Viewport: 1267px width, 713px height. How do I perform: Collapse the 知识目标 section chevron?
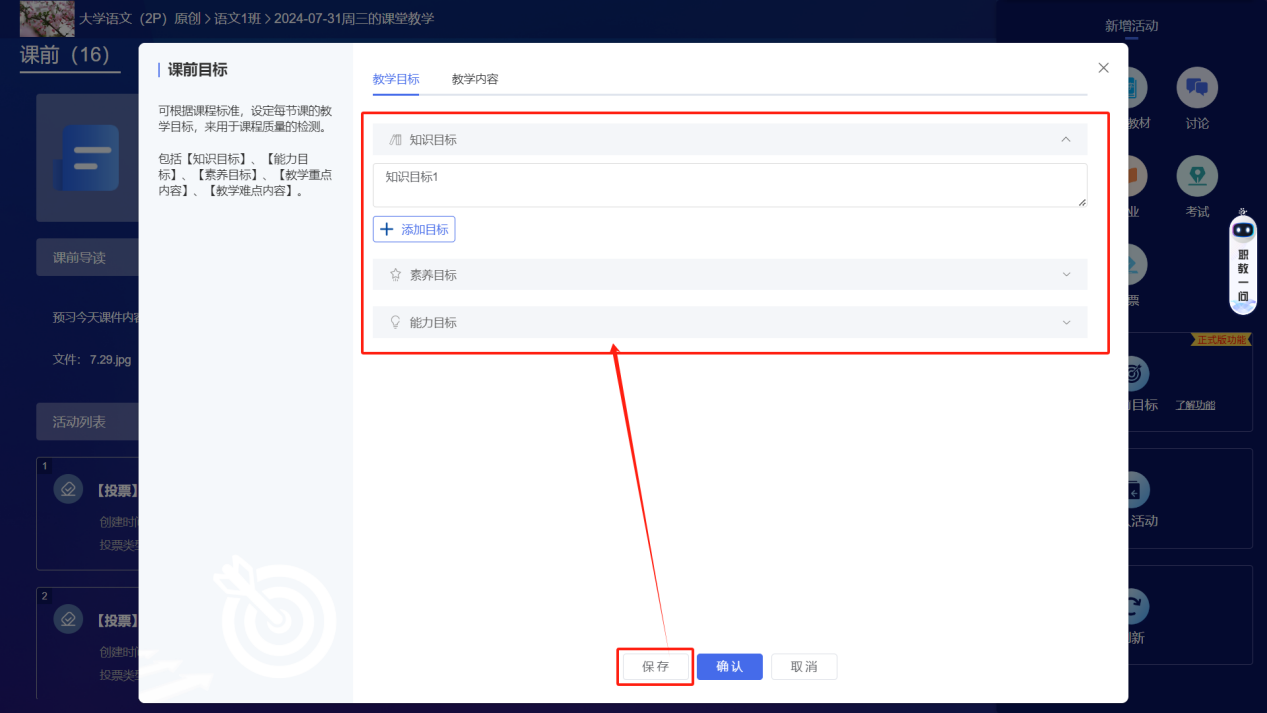pos(1066,140)
